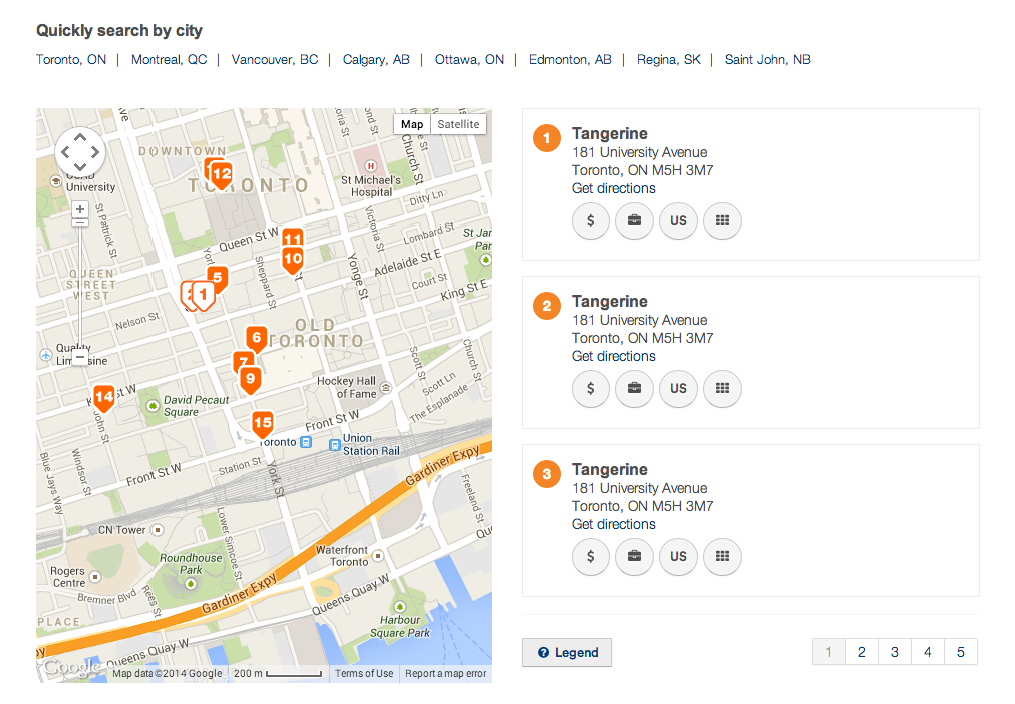Search by Regina, SK
This screenshot has height=704, width=1015.
pyautogui.click(x=669, y=60)
